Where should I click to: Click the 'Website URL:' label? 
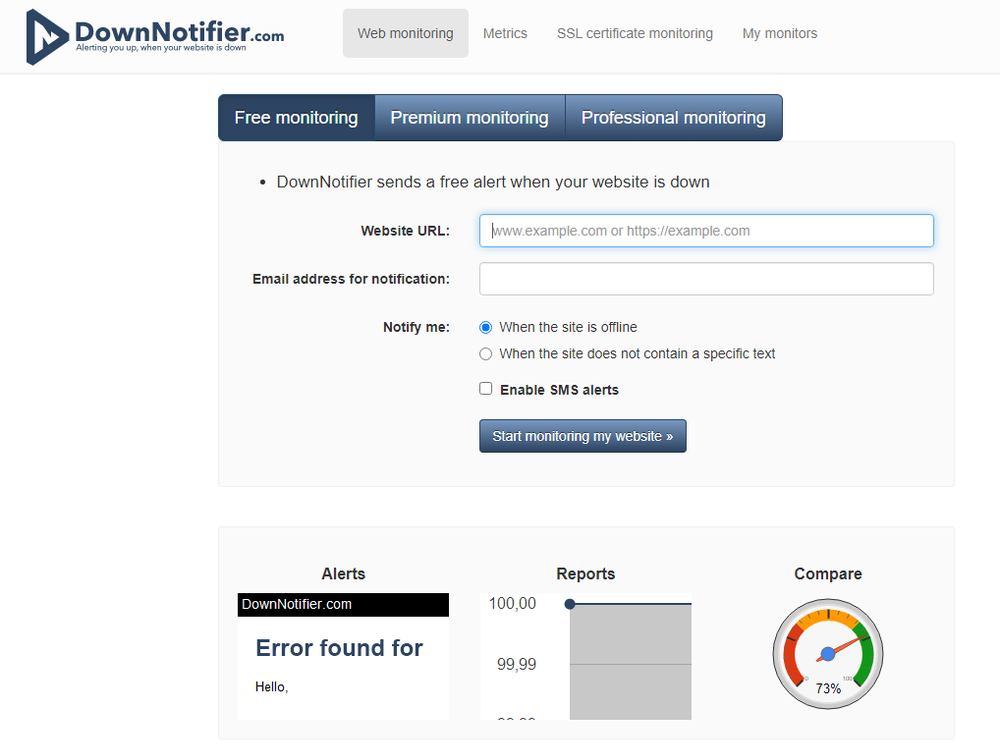405,231
